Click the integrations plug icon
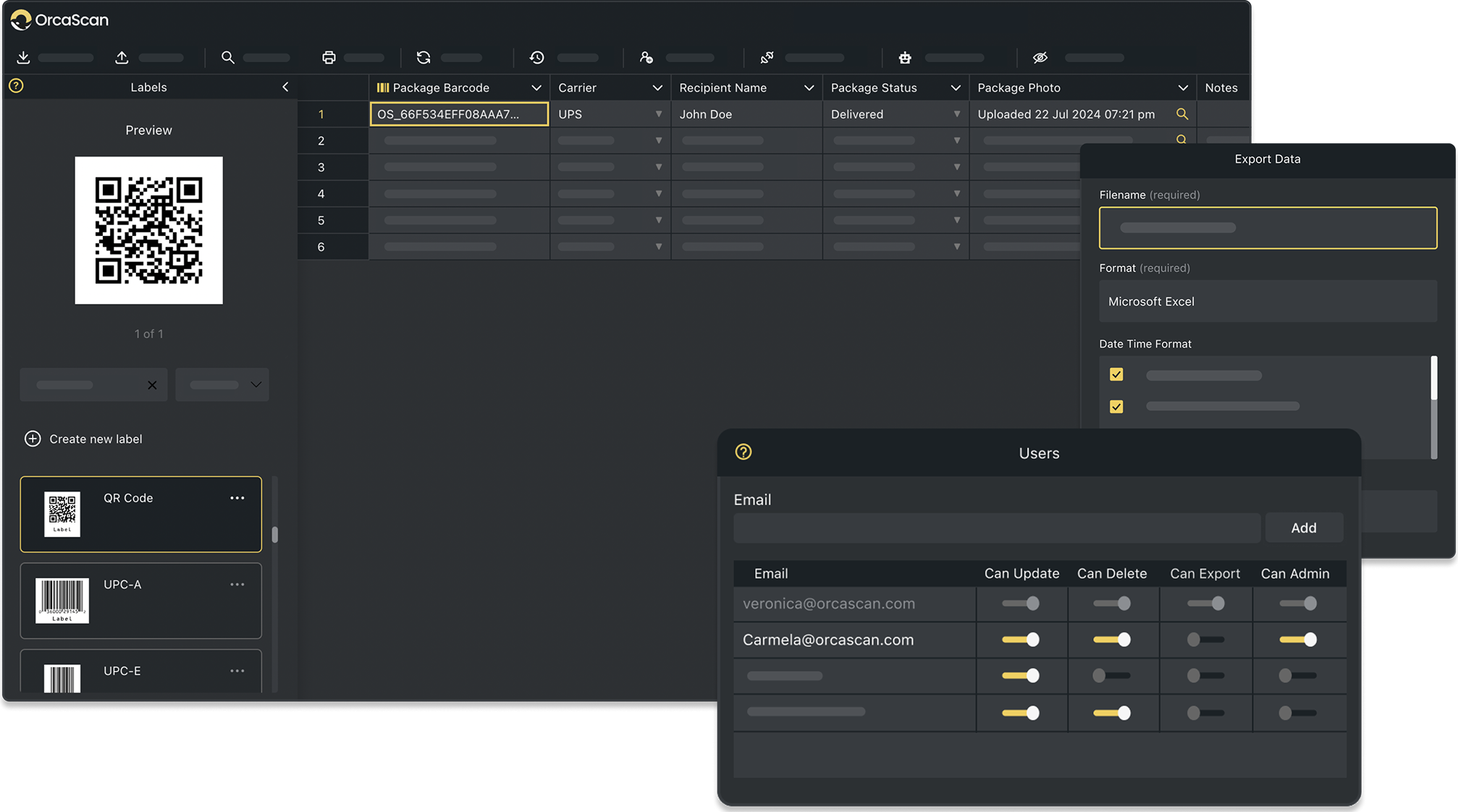1458x812 pixels. click(767, 58)
